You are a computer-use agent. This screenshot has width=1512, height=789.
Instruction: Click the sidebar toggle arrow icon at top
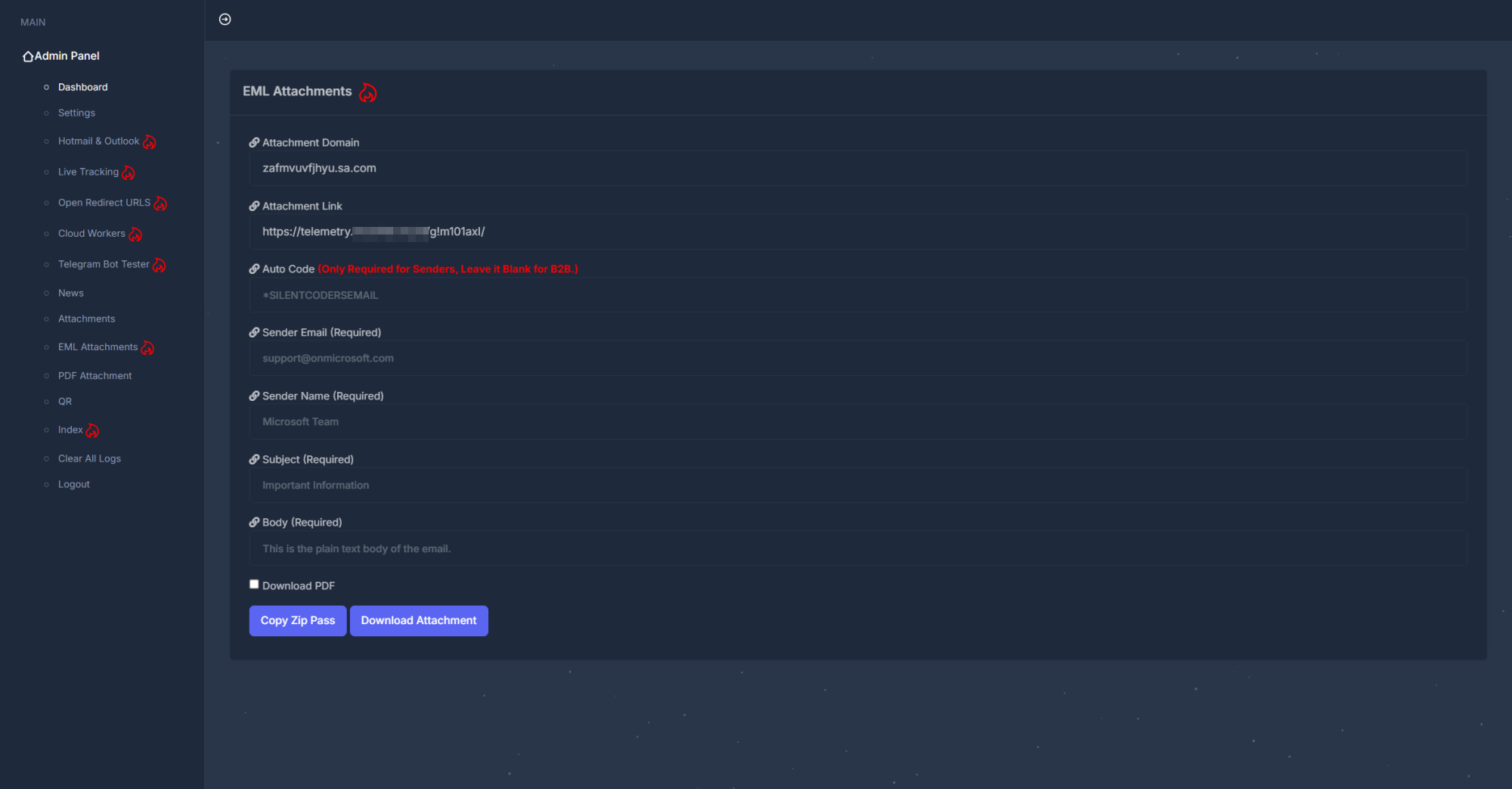click(x=225, y=20)
